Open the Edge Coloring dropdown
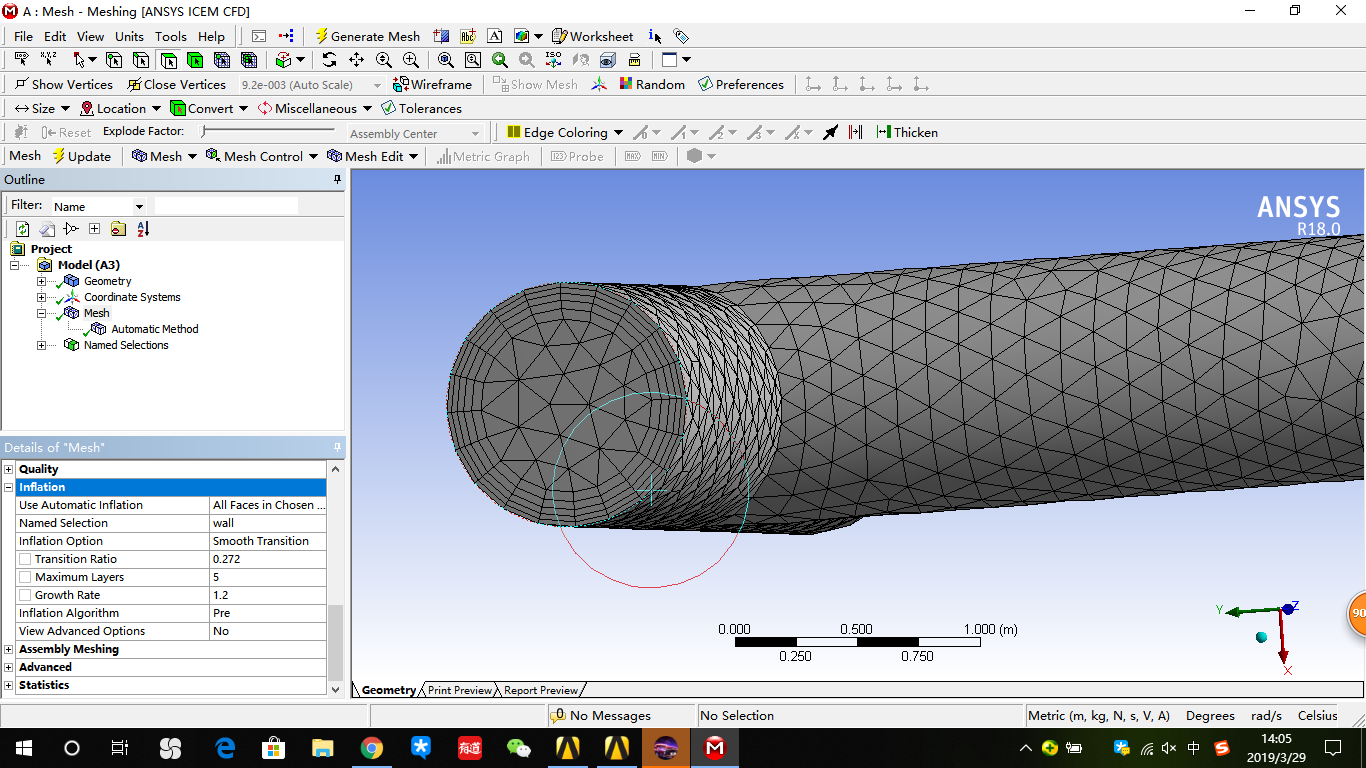This screenshot has width=1366, height=768. point(564,132)
